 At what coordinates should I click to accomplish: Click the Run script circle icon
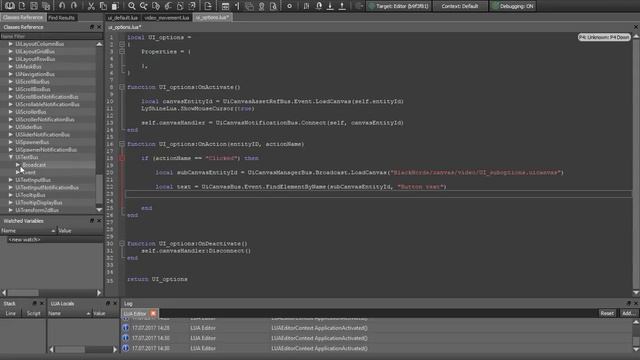coord(289,6)
